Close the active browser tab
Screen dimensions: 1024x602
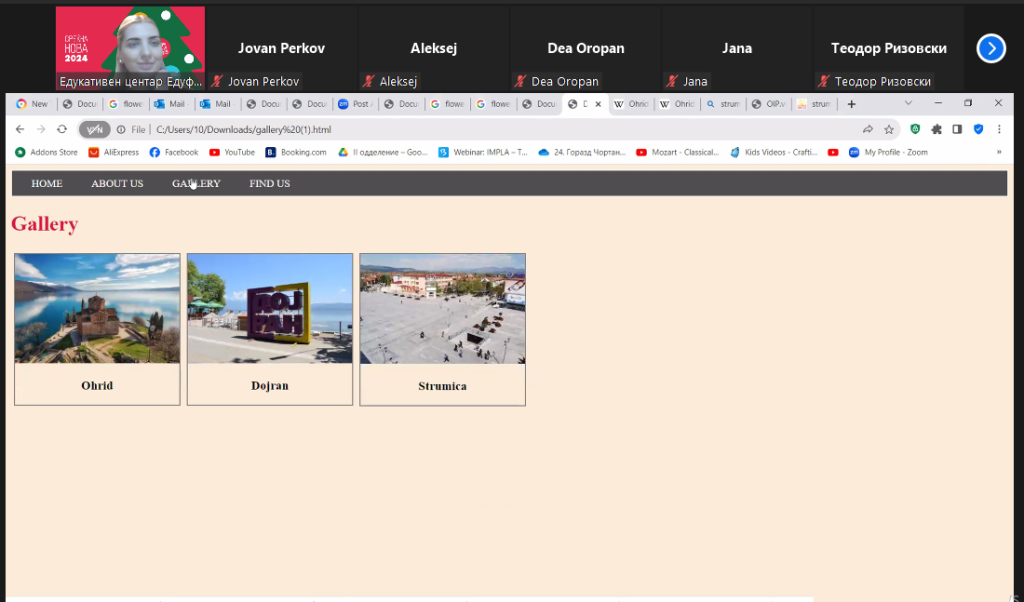pos(598,104)
